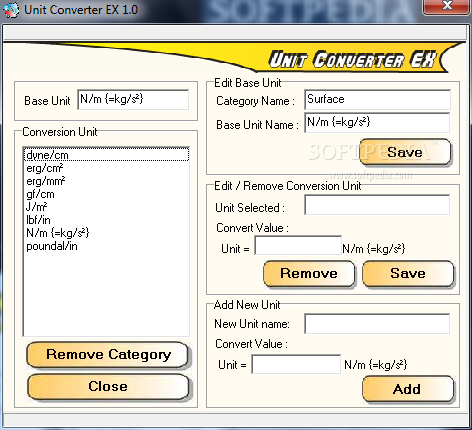Click the Close button
Screen dimensions: 472x430
pyautogui.click(x=108, y=387)
